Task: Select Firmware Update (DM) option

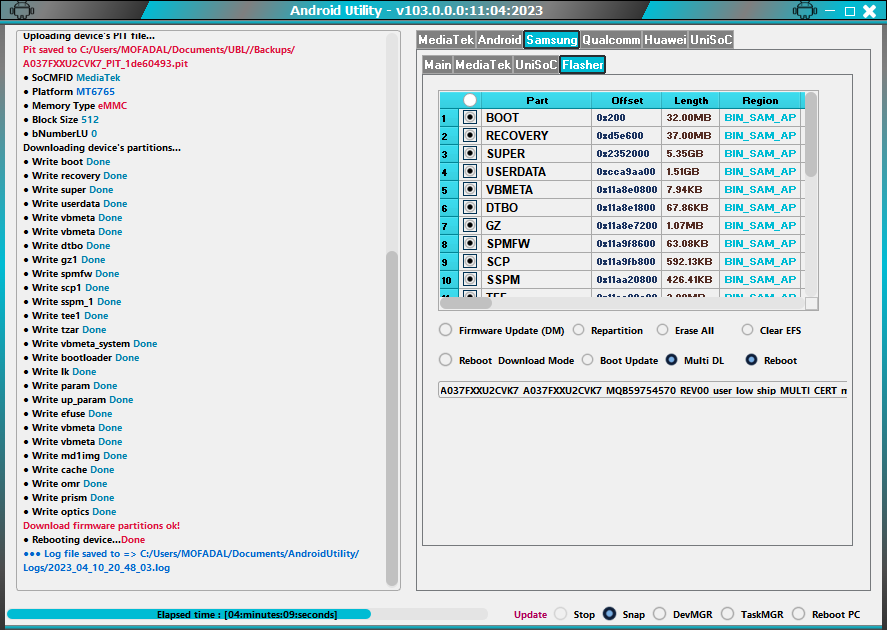Action: pos(446,330)
